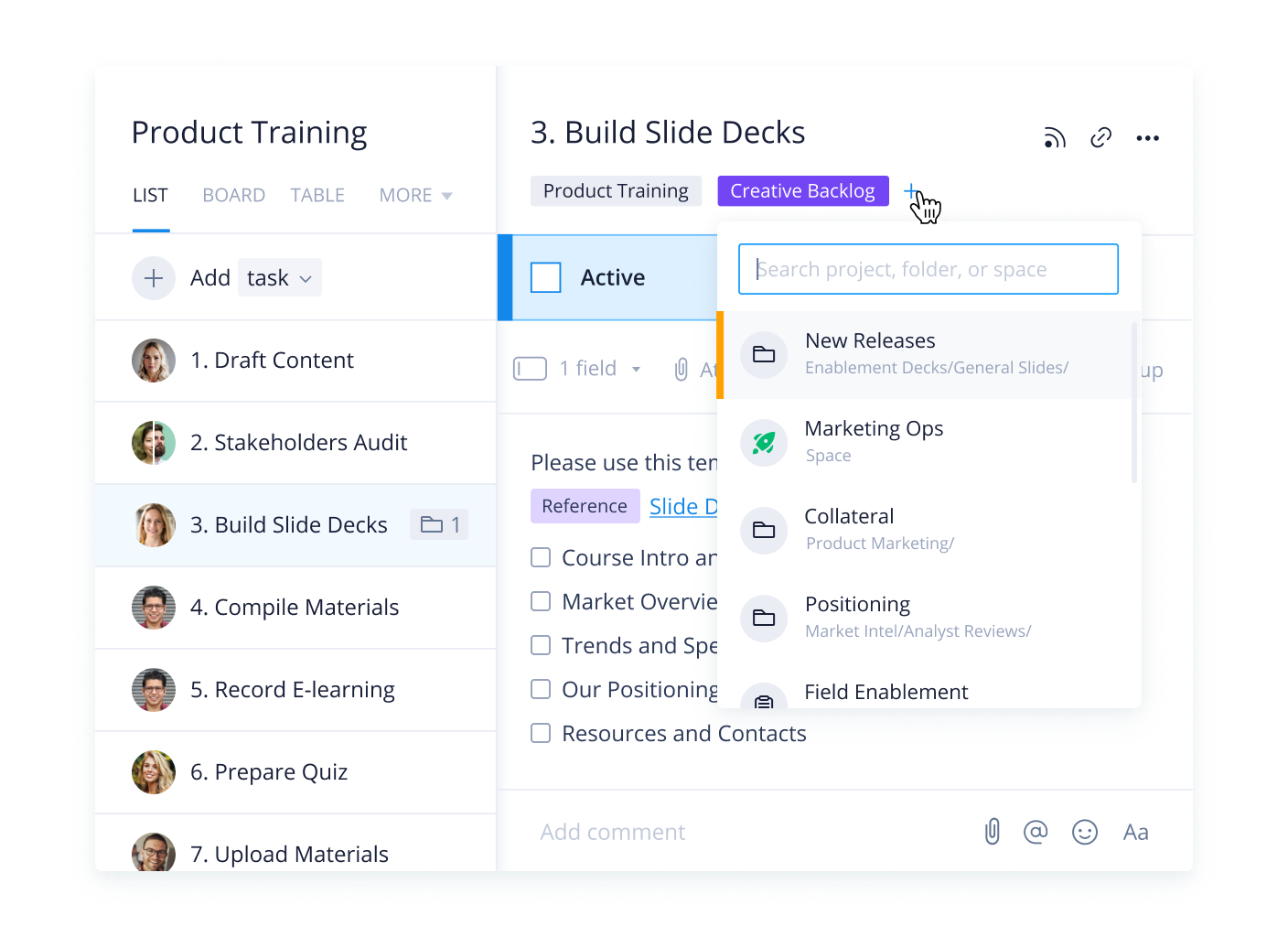Focus the Search project, folder, or space field

(x=928, y=269)
